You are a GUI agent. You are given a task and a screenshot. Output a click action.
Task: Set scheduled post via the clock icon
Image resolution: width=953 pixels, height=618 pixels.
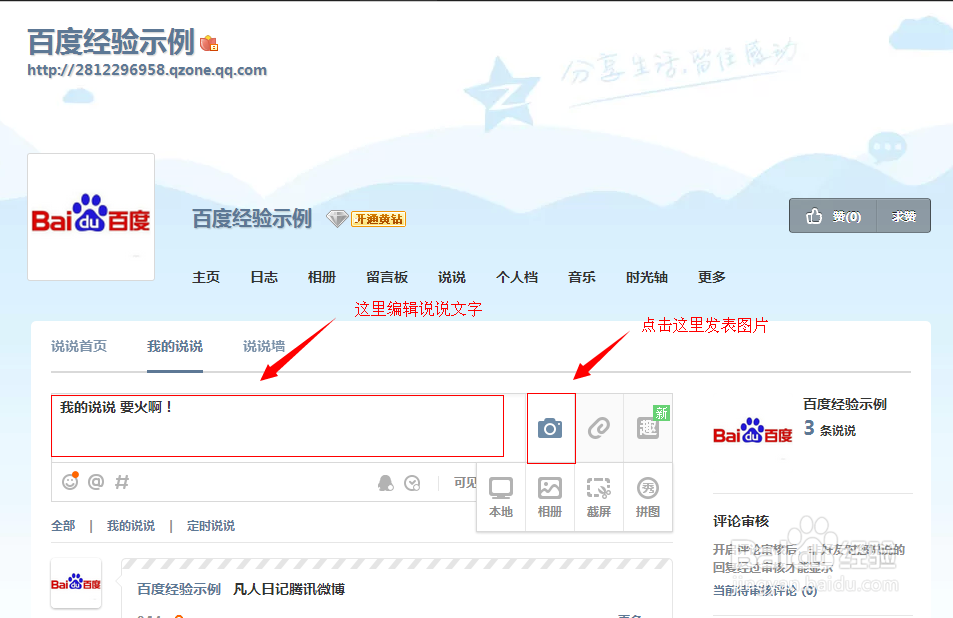[411, 482]
